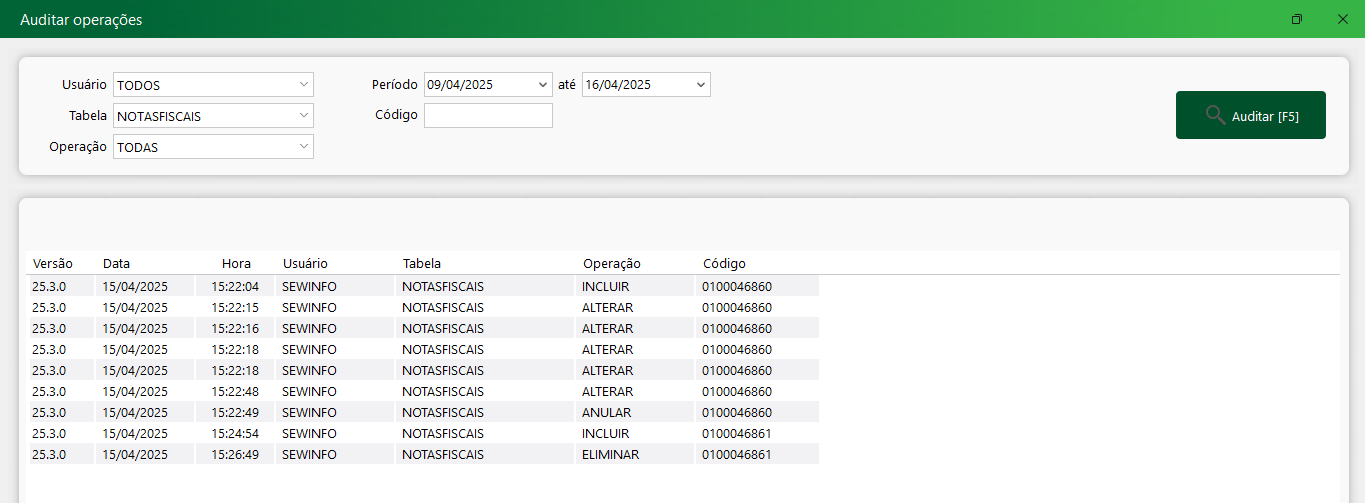Select the ELIMINAR operation row
Screen dimensions: 1365x503
pyautogui.click(x=610, y=455)
